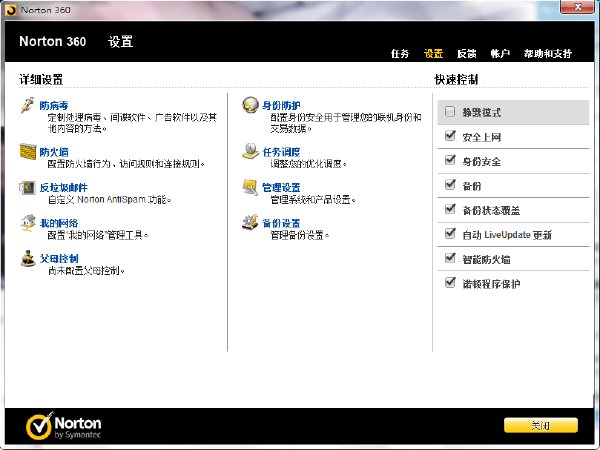The height and width of the screenshot is (450, 600).
Task: Click the 调整您的优化调度 description text
Action: click(308, 164)
